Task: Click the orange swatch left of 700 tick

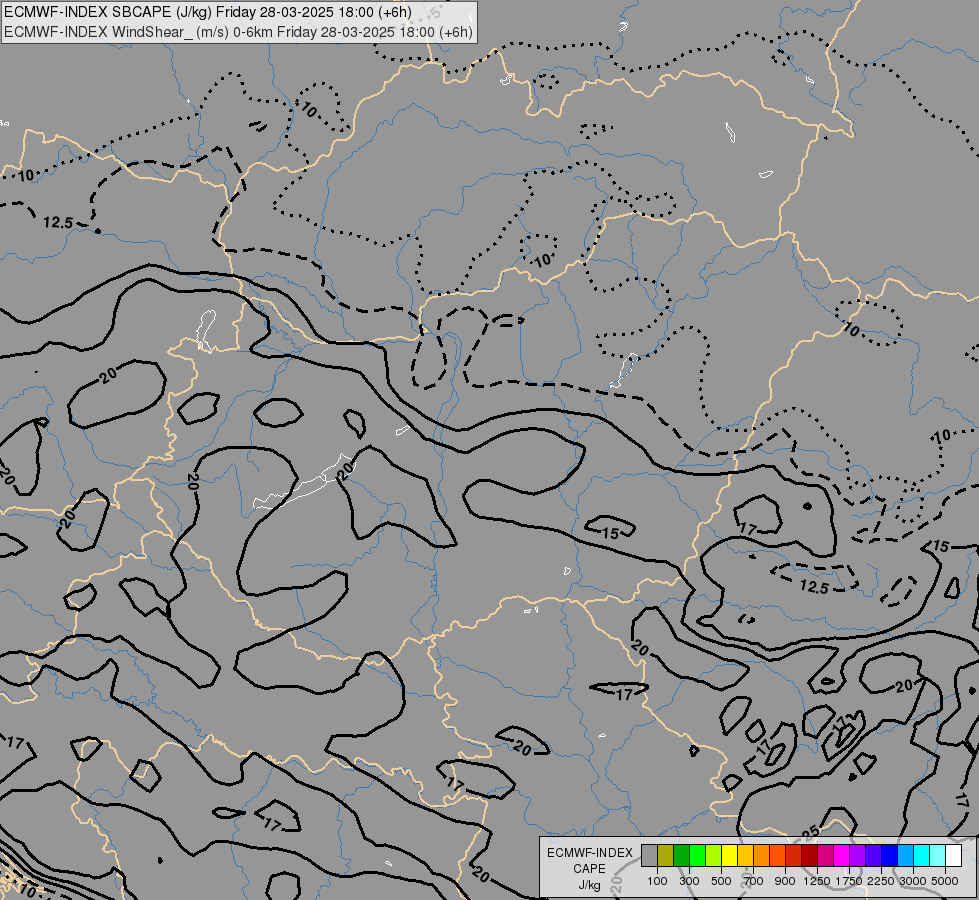Action: coord(761,855)
